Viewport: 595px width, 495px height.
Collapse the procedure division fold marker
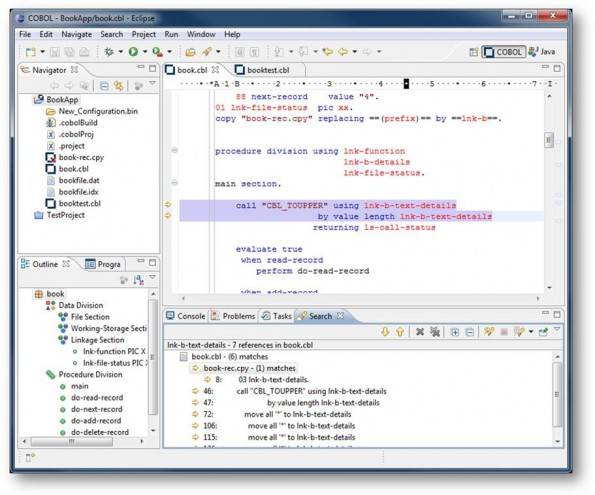pos(175,151)
